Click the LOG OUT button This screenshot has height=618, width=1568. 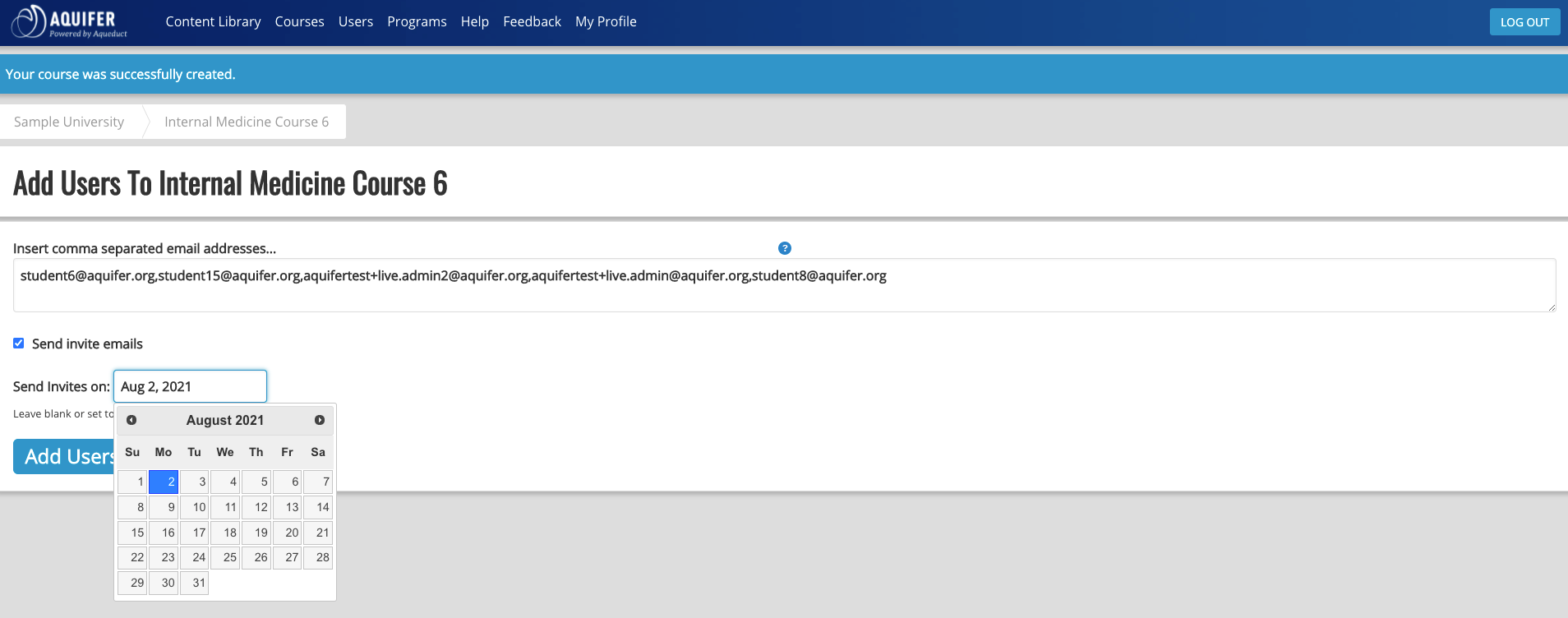[1524, 22]
